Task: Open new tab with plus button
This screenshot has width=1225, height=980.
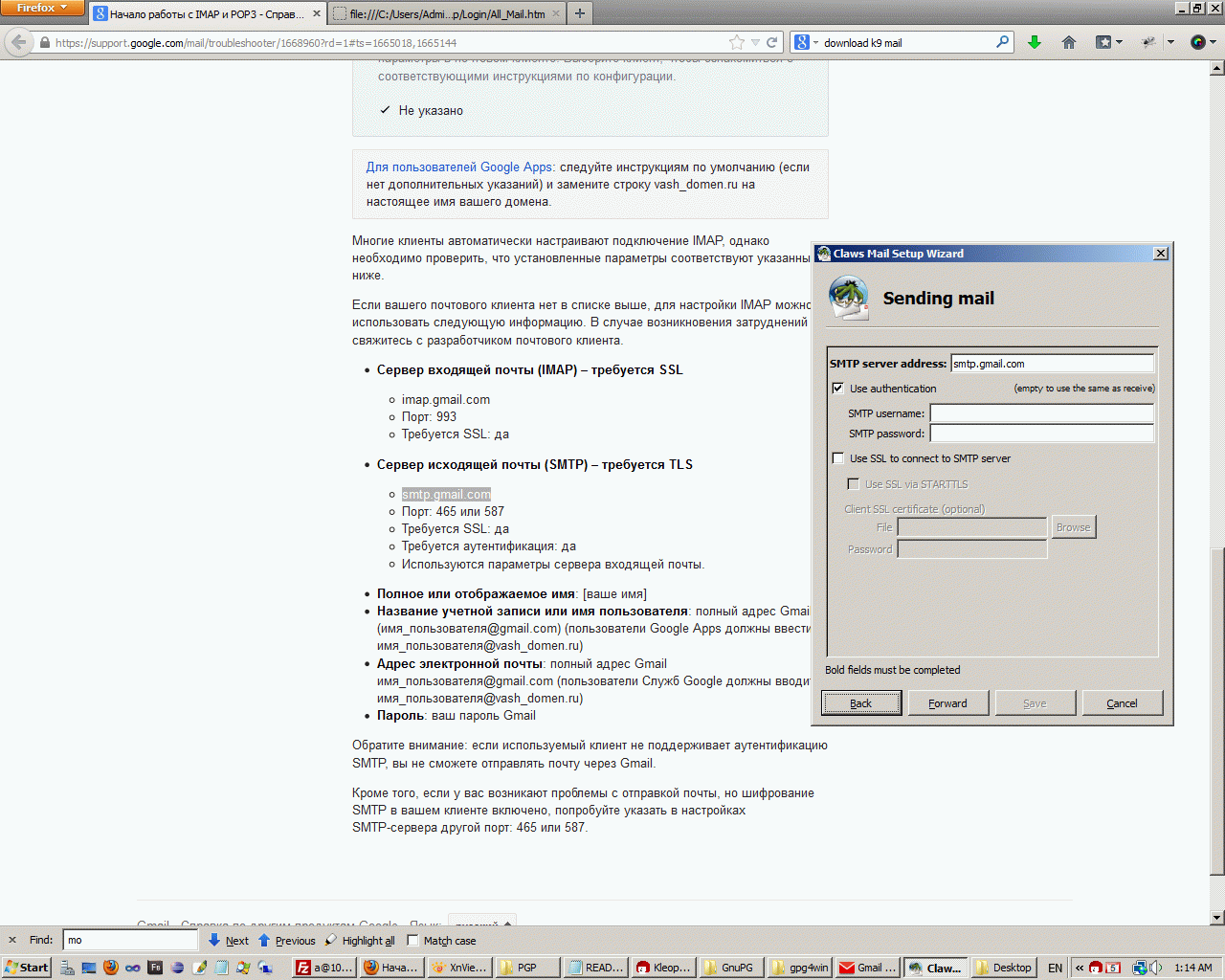Action: (579, 13)
